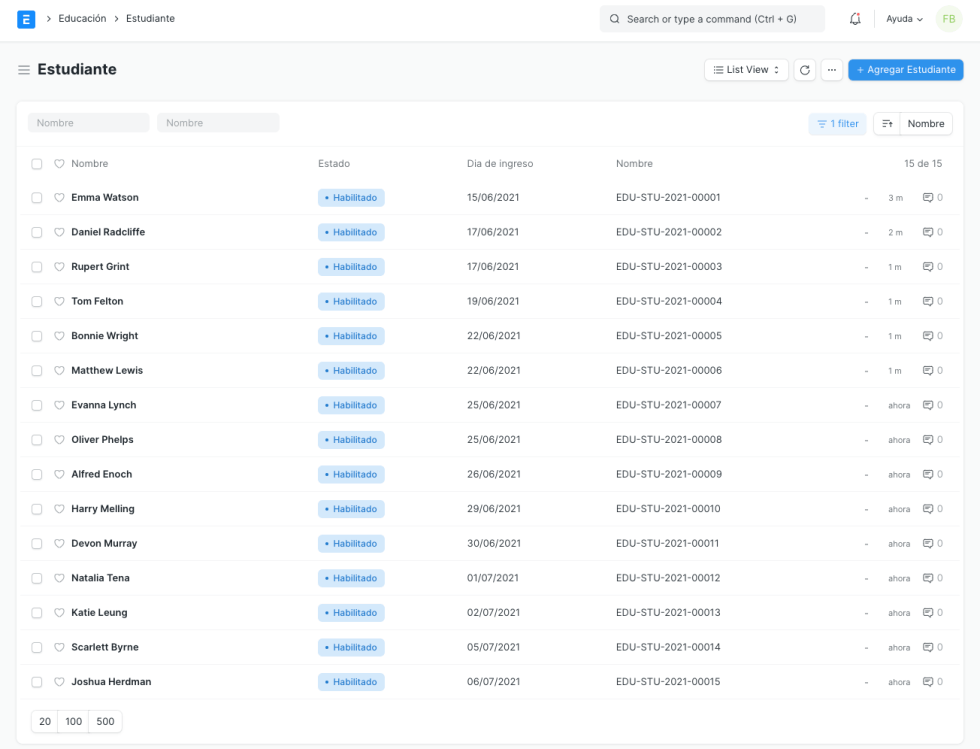Open comments icon for Natalia Tena

coord(928,578)
